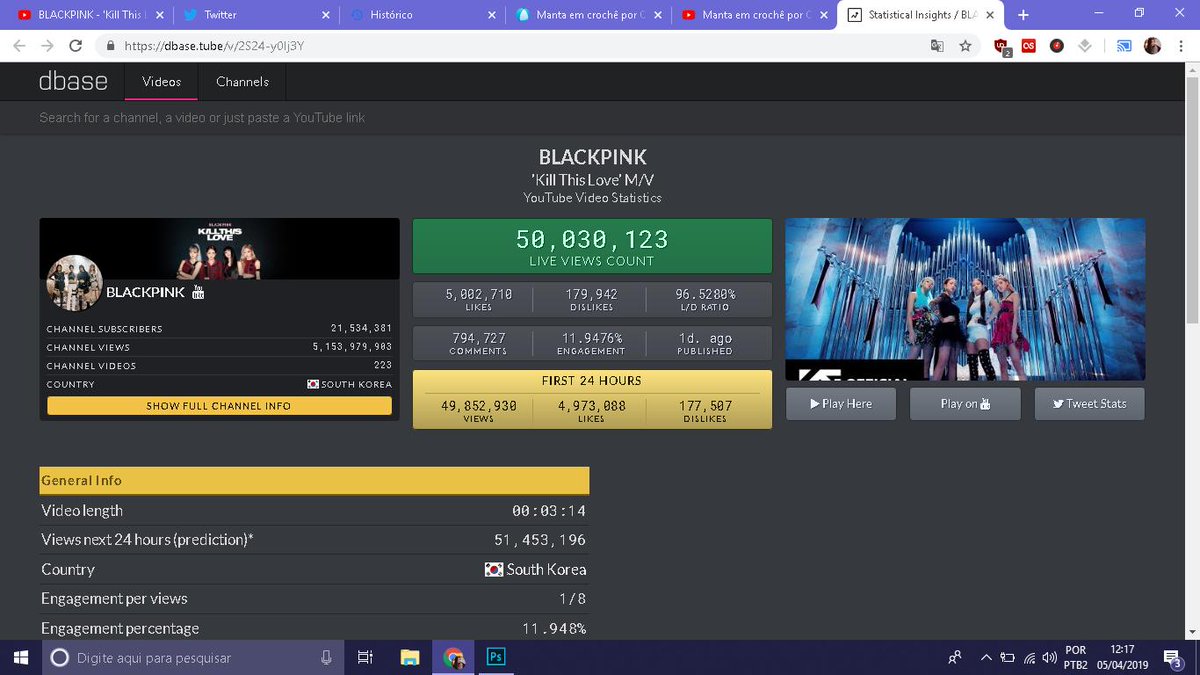Open the Chrome three-dot menu
The width and height of the screenshot is (1200, 675).
pyautogui.click(x=1179, y=46)
